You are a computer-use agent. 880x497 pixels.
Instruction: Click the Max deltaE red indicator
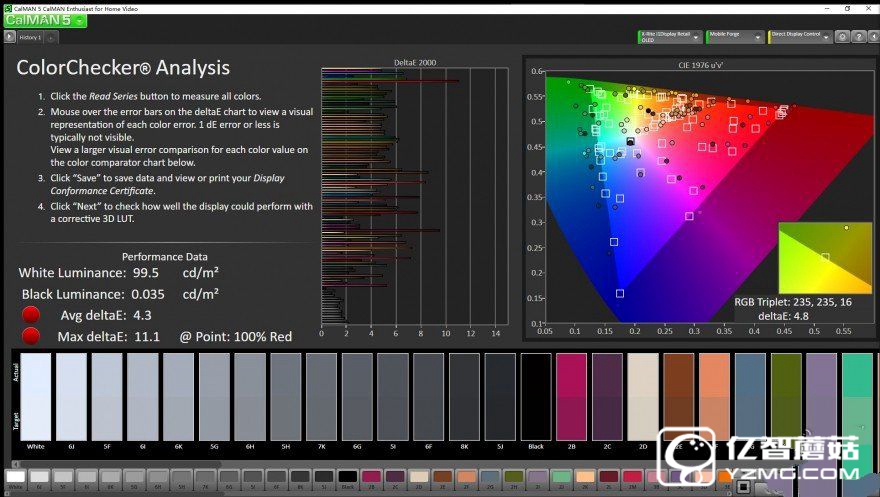(x=31, y=336)
